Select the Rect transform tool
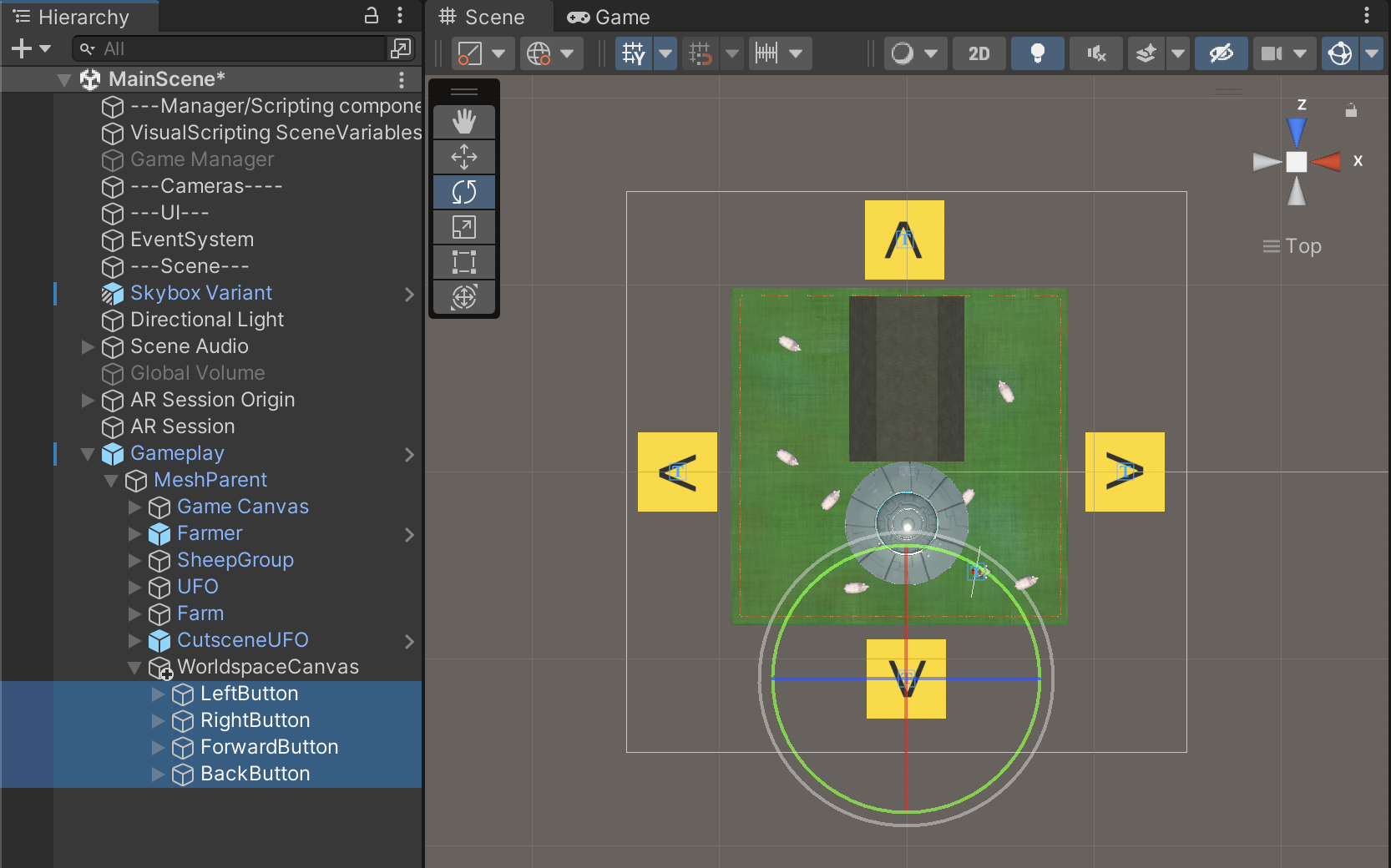Viewport: 1391px width, 868px height. click(x=463, y=262)
